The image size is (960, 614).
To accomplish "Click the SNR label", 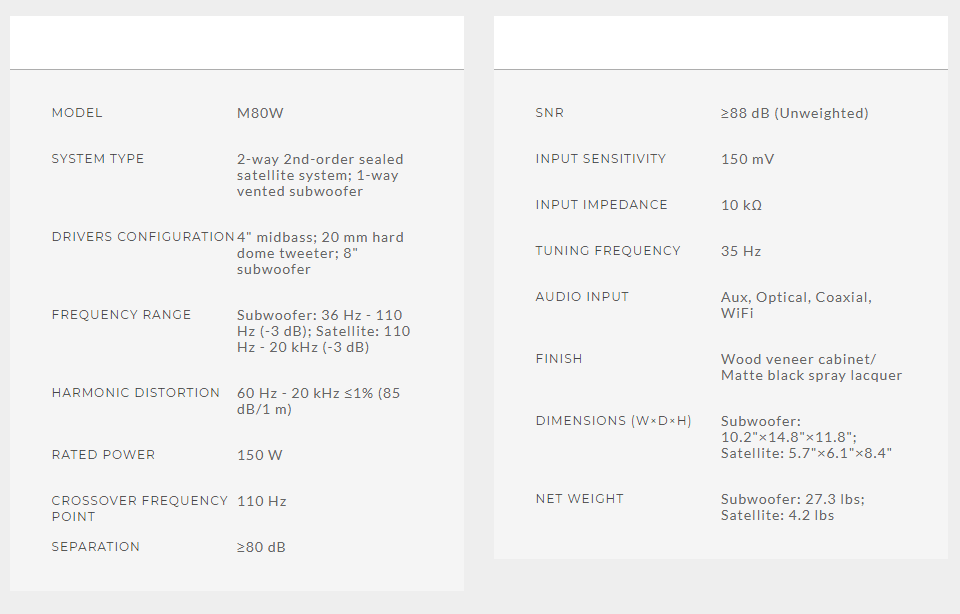I will (550, 113).
